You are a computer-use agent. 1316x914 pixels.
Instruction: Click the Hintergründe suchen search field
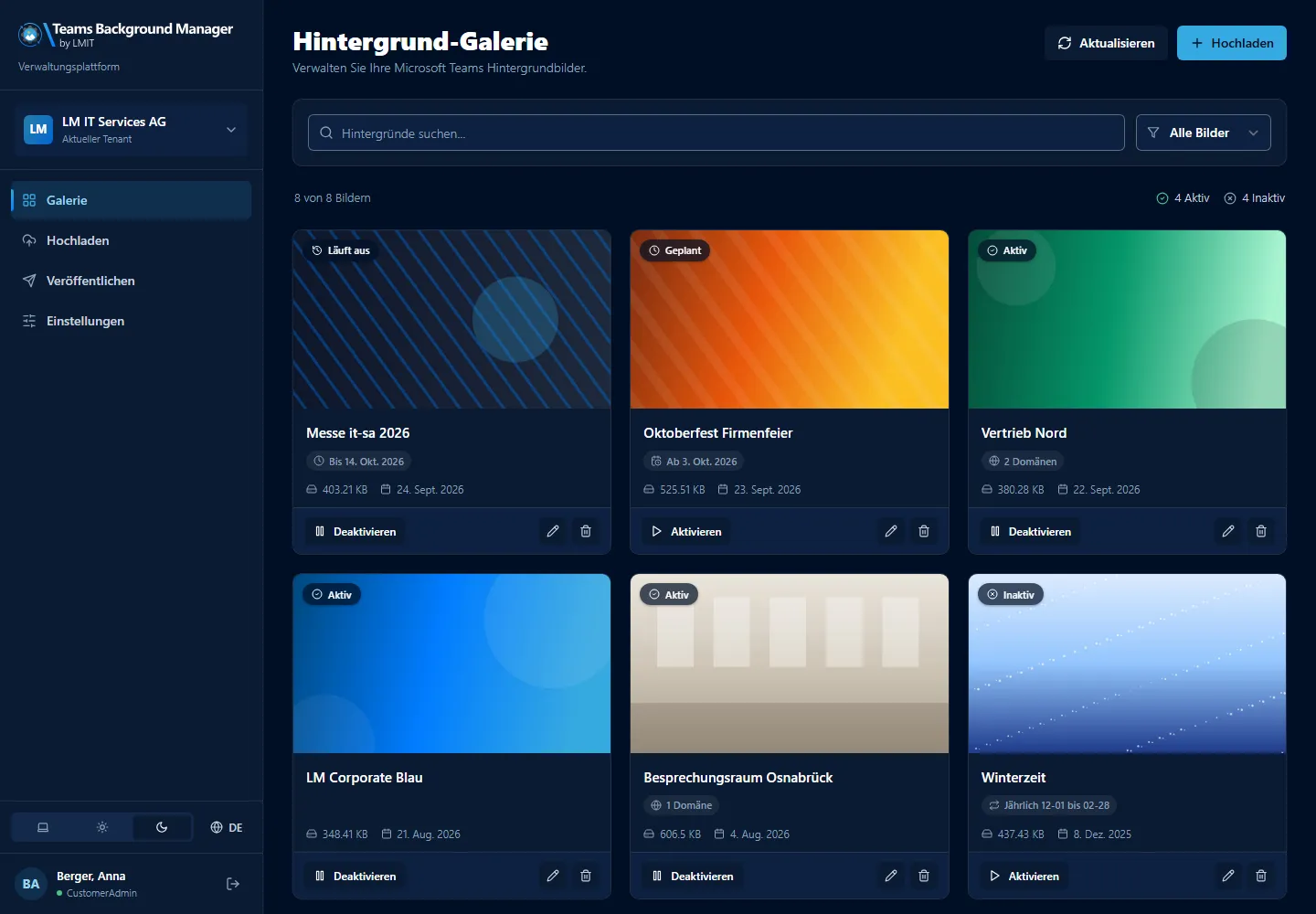click(716, 133)
